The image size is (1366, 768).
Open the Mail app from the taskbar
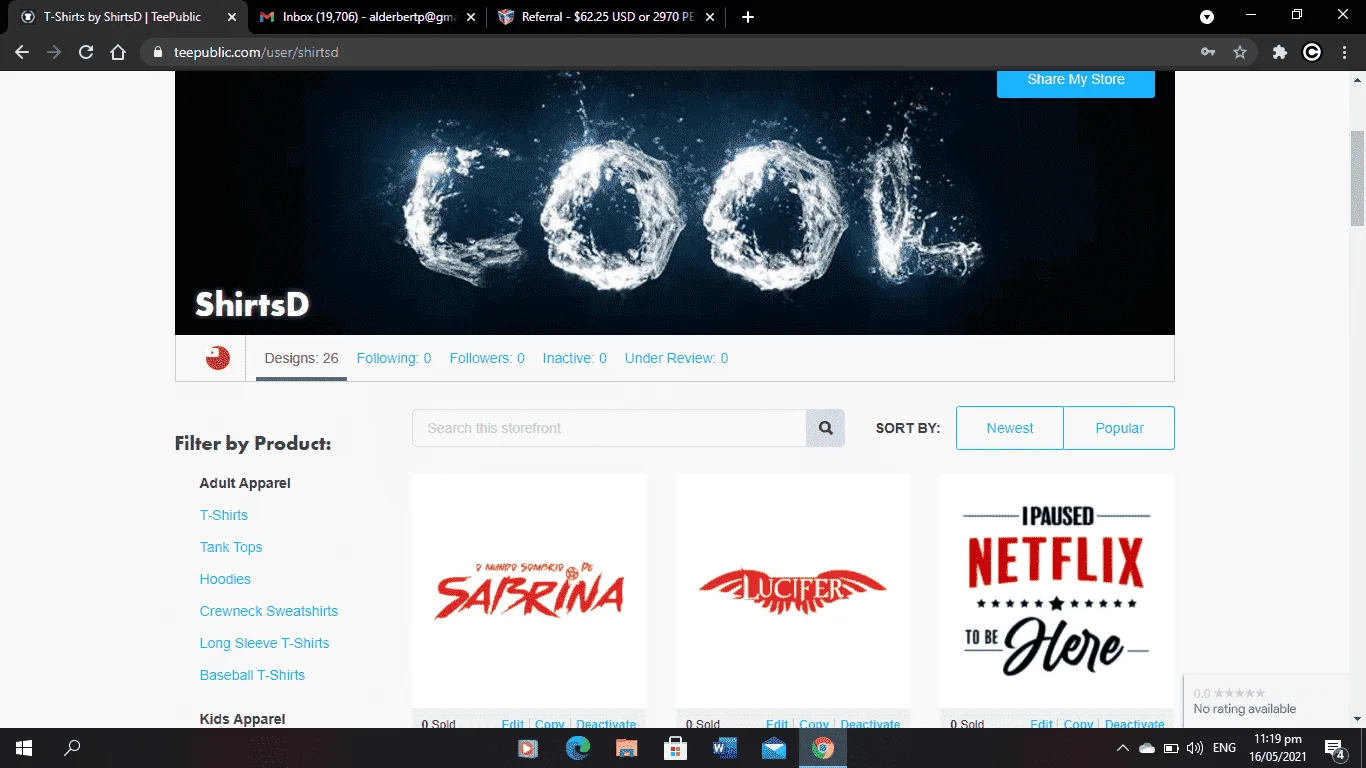773,748
